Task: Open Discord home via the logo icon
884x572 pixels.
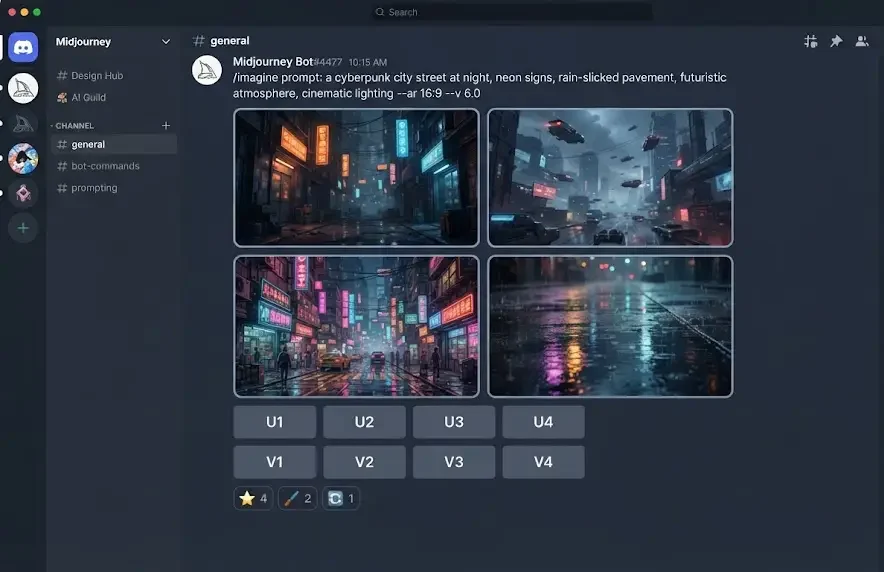Action: (x=23, y=47)
